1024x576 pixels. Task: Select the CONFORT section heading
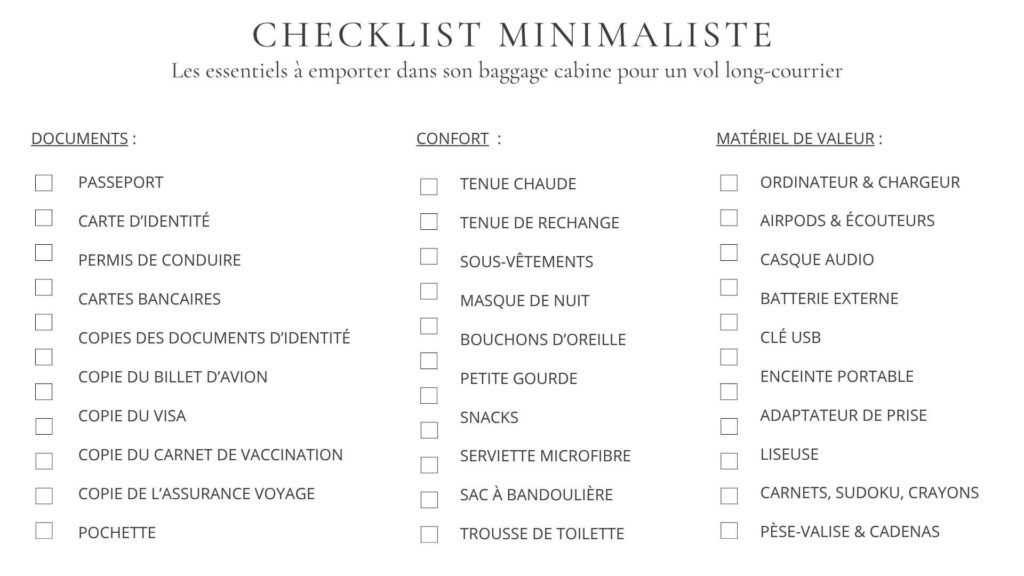tap(452, 139)
